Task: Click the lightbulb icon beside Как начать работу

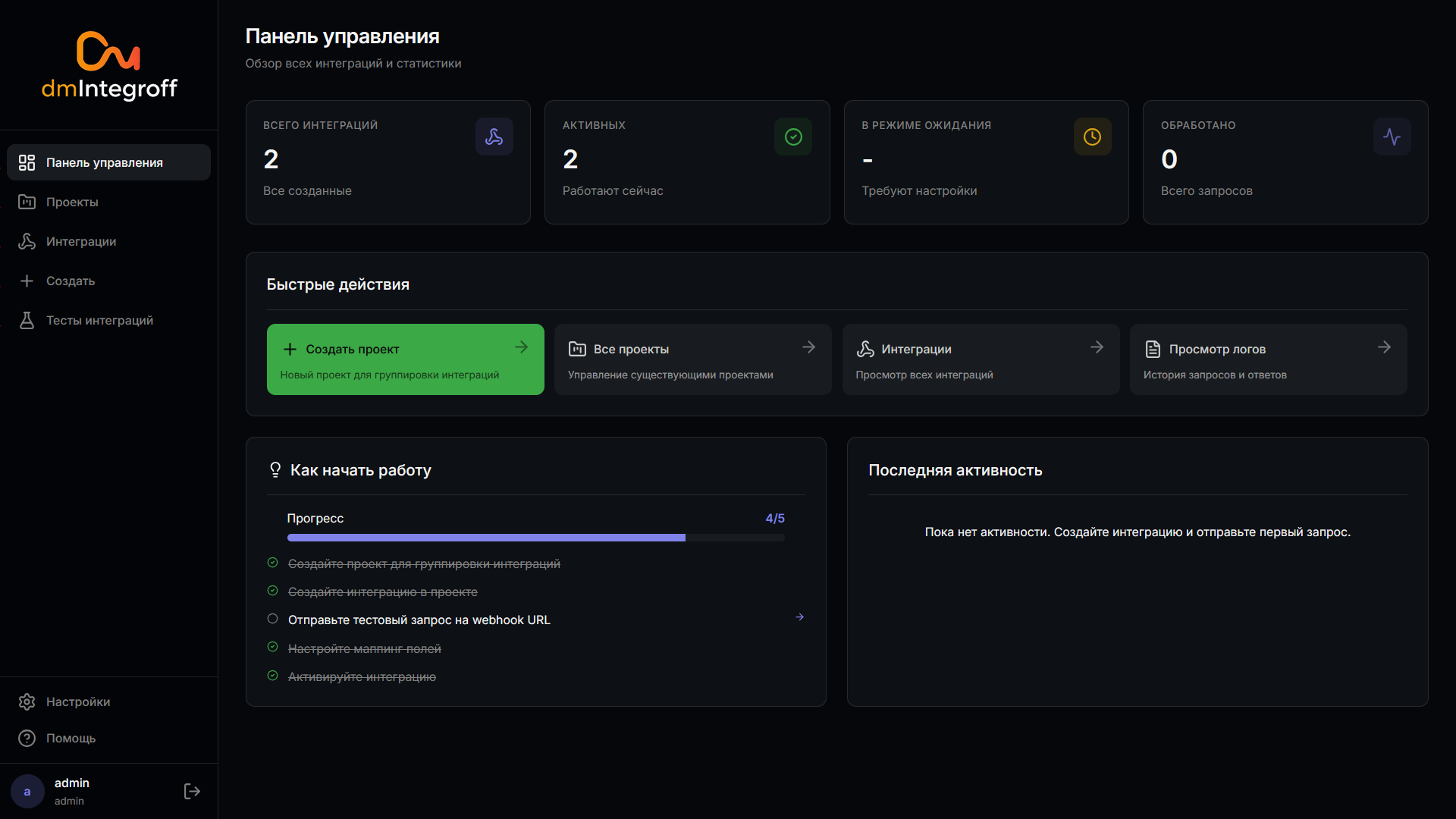Action: 275,470
